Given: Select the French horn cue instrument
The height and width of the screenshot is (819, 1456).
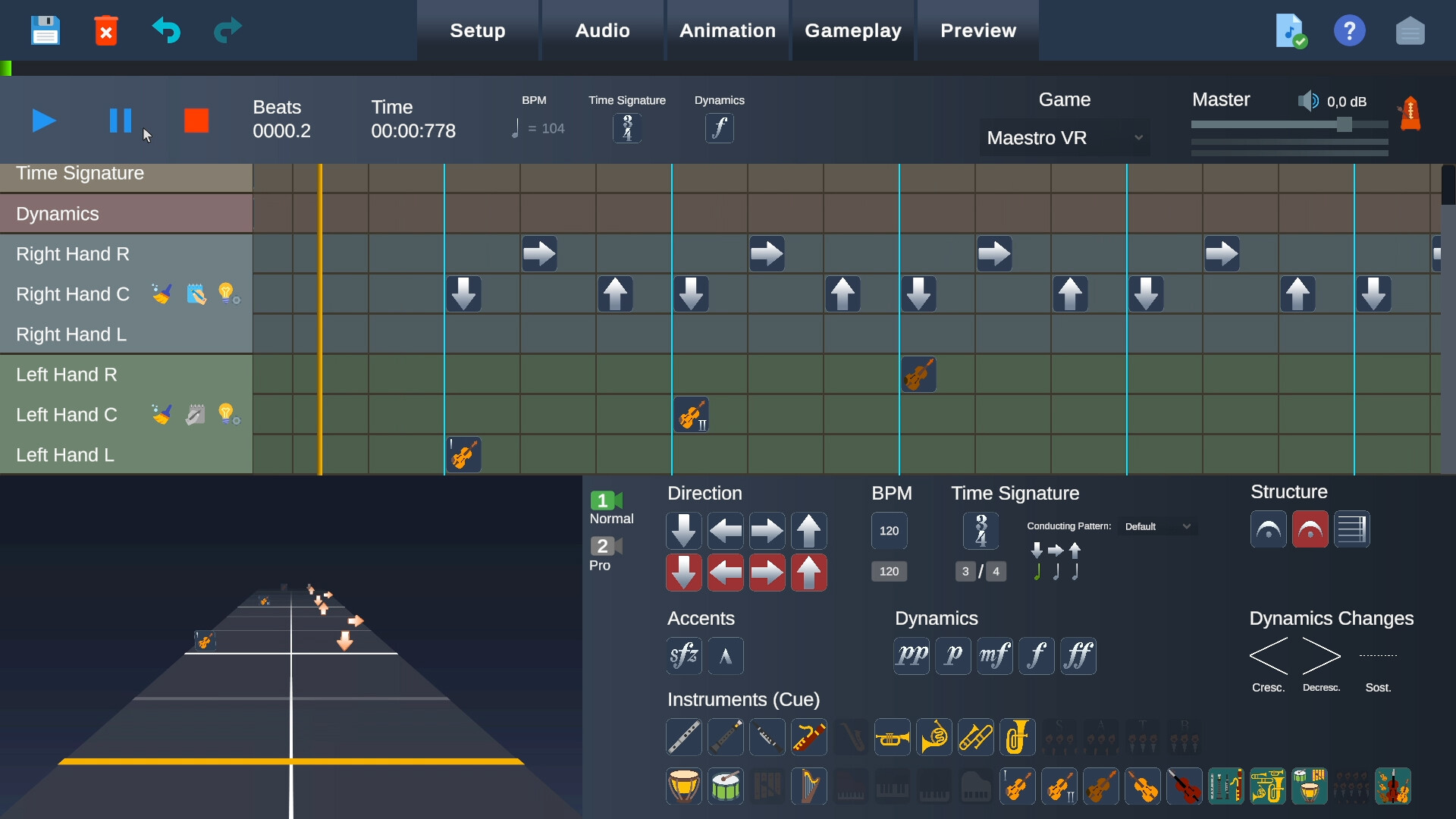Looking at the screenshot, I should [x=935, y=736].
